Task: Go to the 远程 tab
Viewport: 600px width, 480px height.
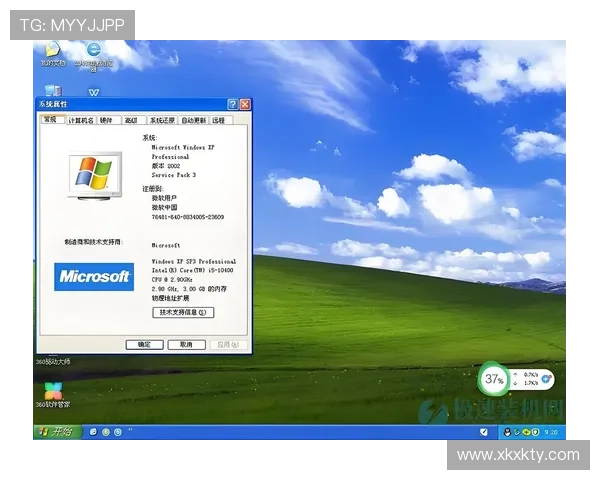Action: coord(218,120)
